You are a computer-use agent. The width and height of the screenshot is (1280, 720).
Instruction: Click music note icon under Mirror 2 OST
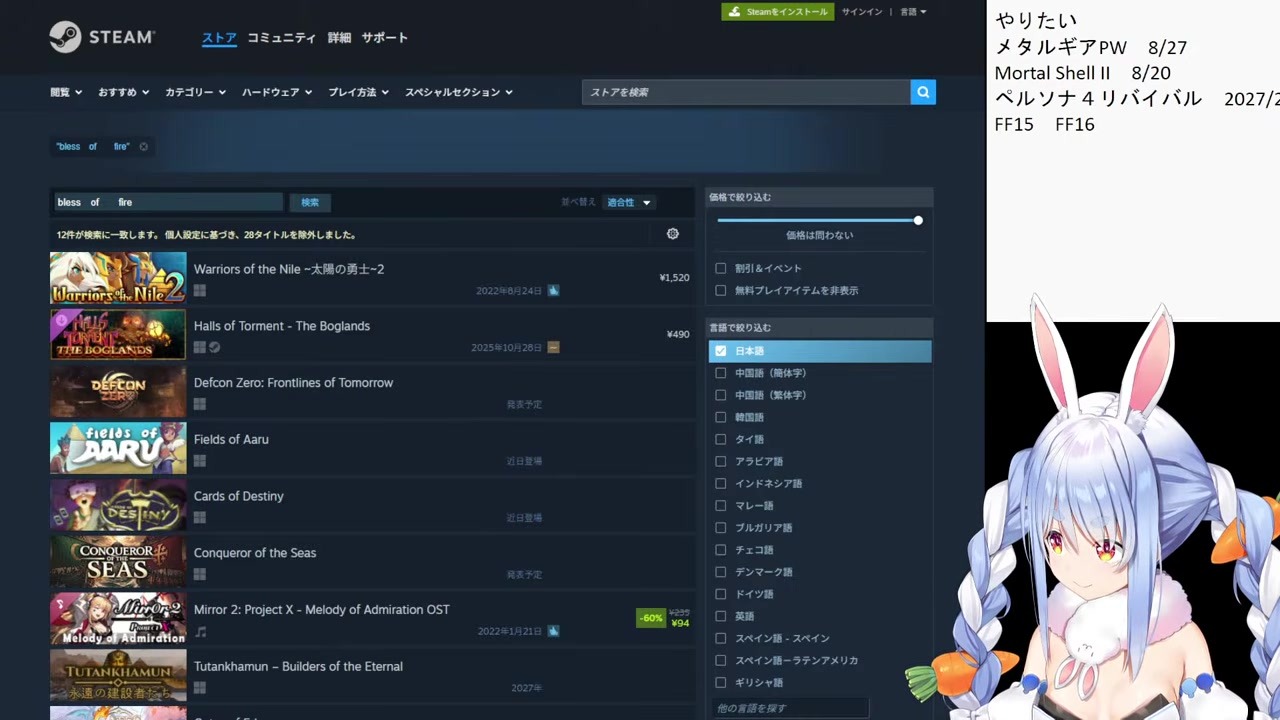(x=200, y=632)
